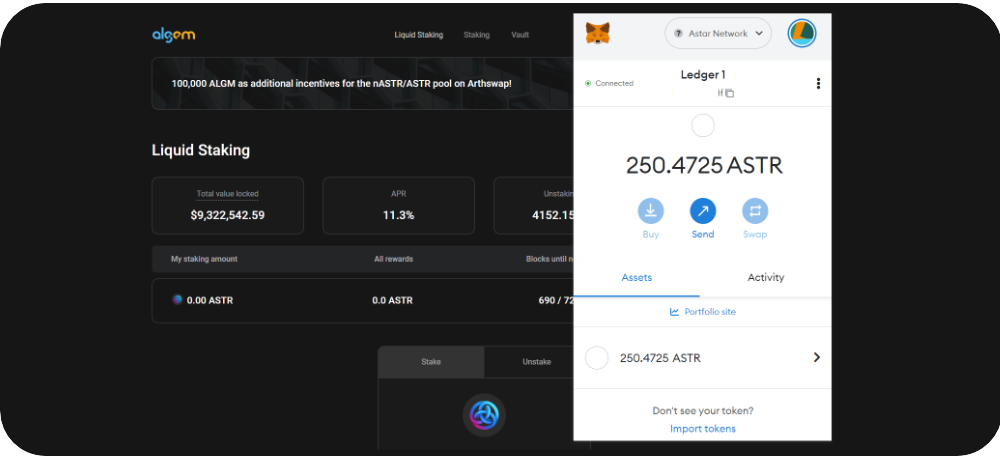The image size is (1000, 460).
Task: Copy the Ledger 1 address icon
Action: point(729,93)
